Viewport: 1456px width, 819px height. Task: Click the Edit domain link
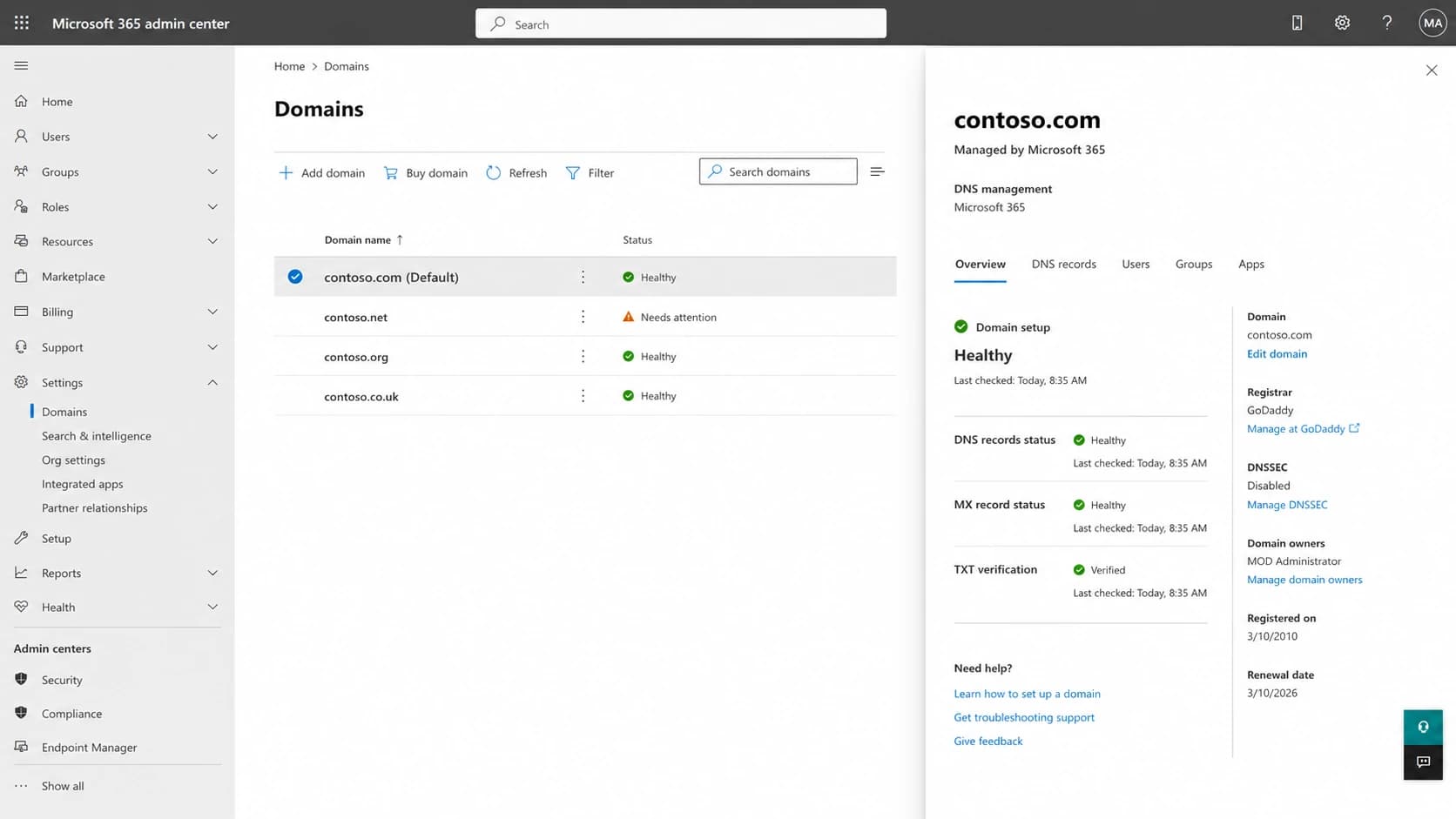click(x=1277, y=353)
